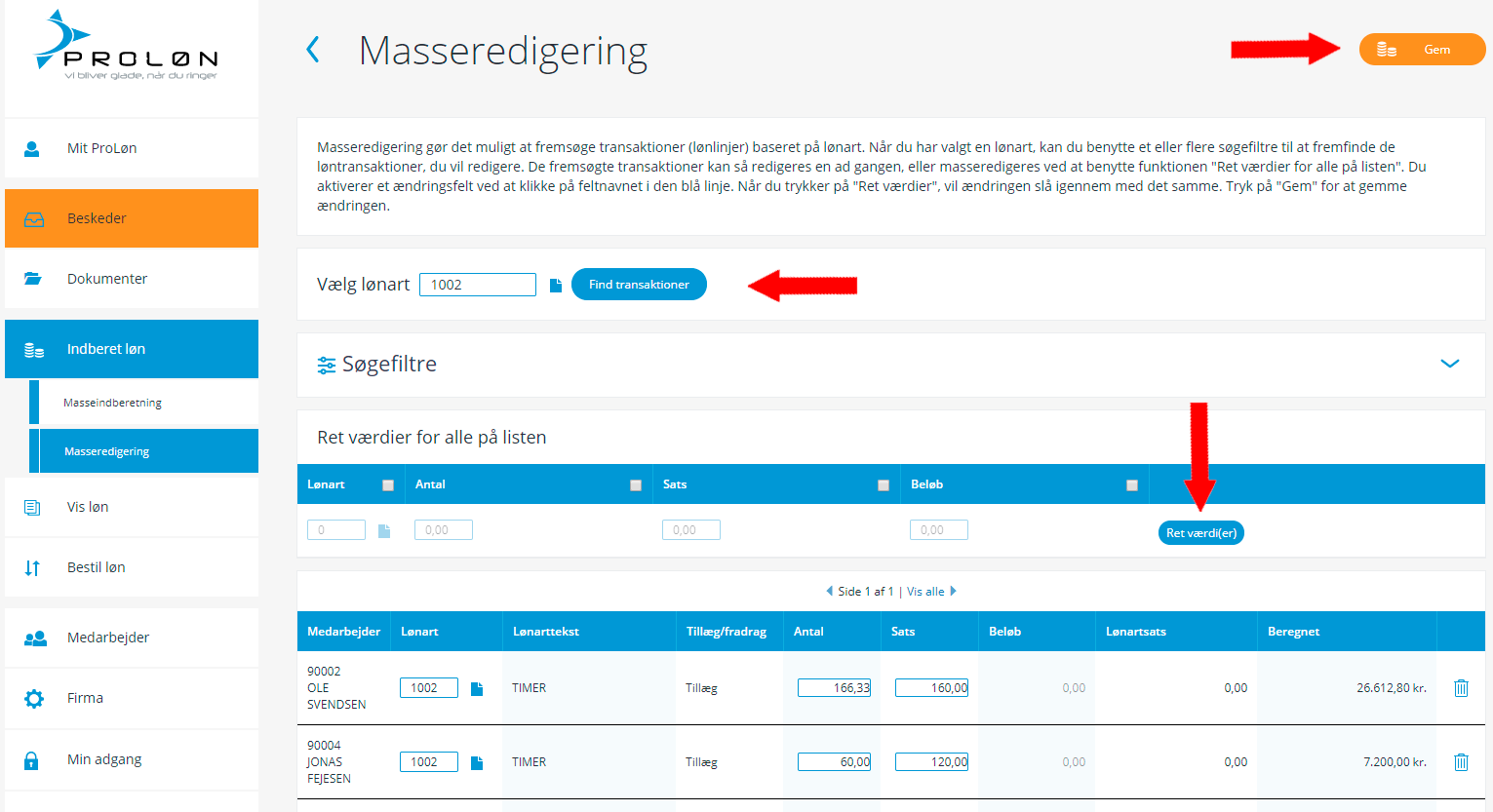Go to next page arrow in pagination
1493x812 pixels.
(954, 591)
